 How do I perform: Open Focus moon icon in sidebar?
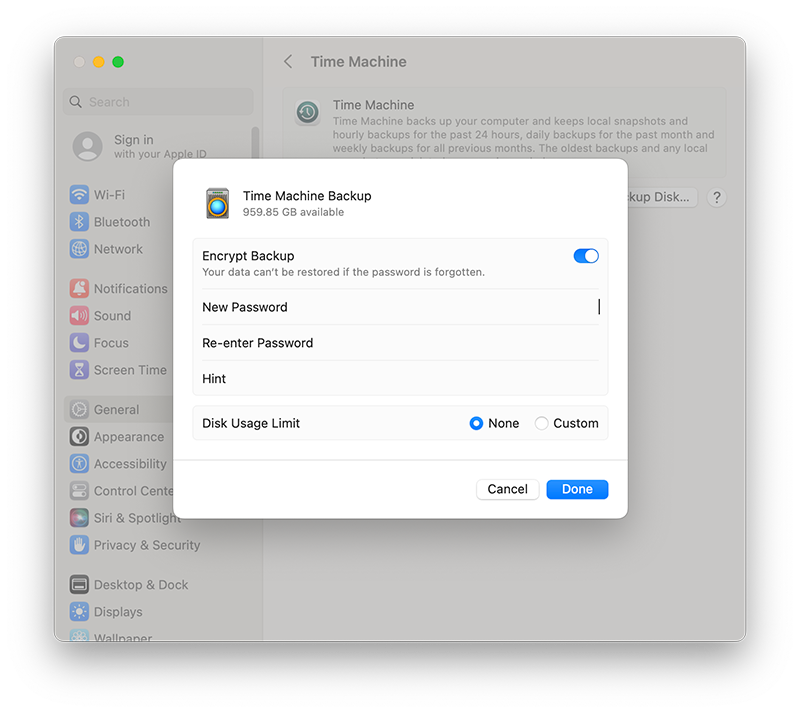[x=79, y=343]
